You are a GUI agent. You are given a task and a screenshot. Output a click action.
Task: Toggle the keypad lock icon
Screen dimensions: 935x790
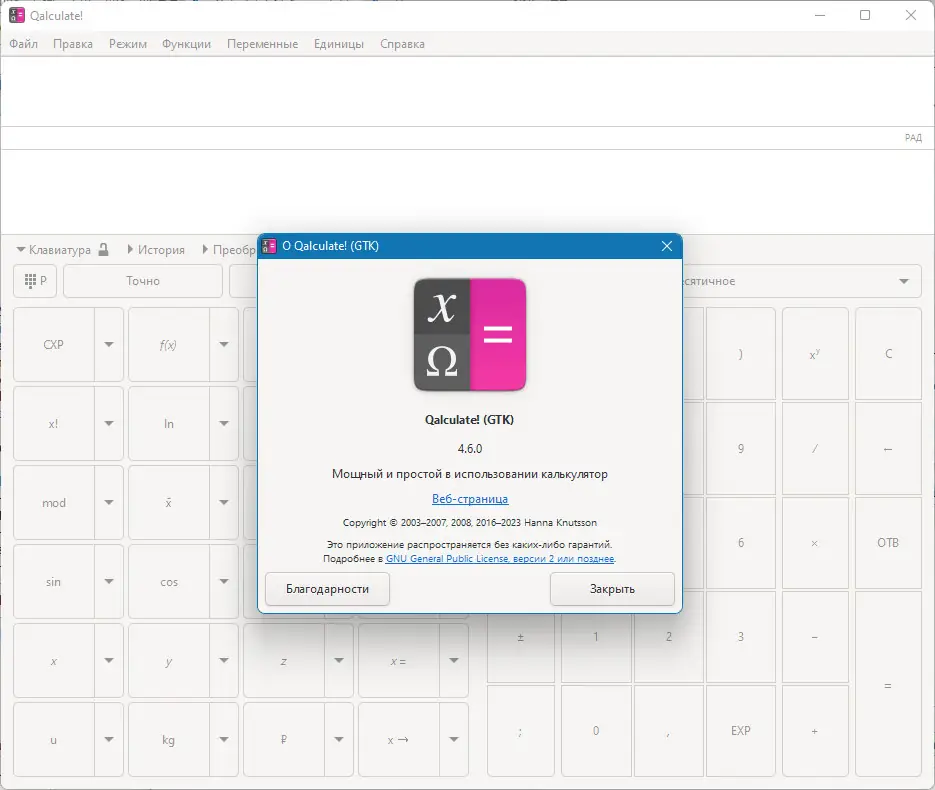click(104, 249)
